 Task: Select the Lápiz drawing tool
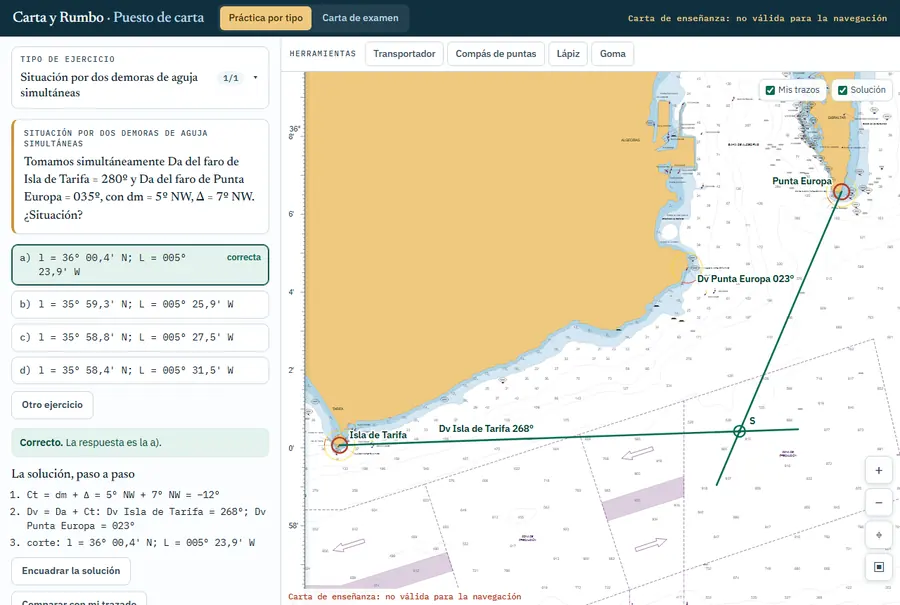tap(568, 54)
